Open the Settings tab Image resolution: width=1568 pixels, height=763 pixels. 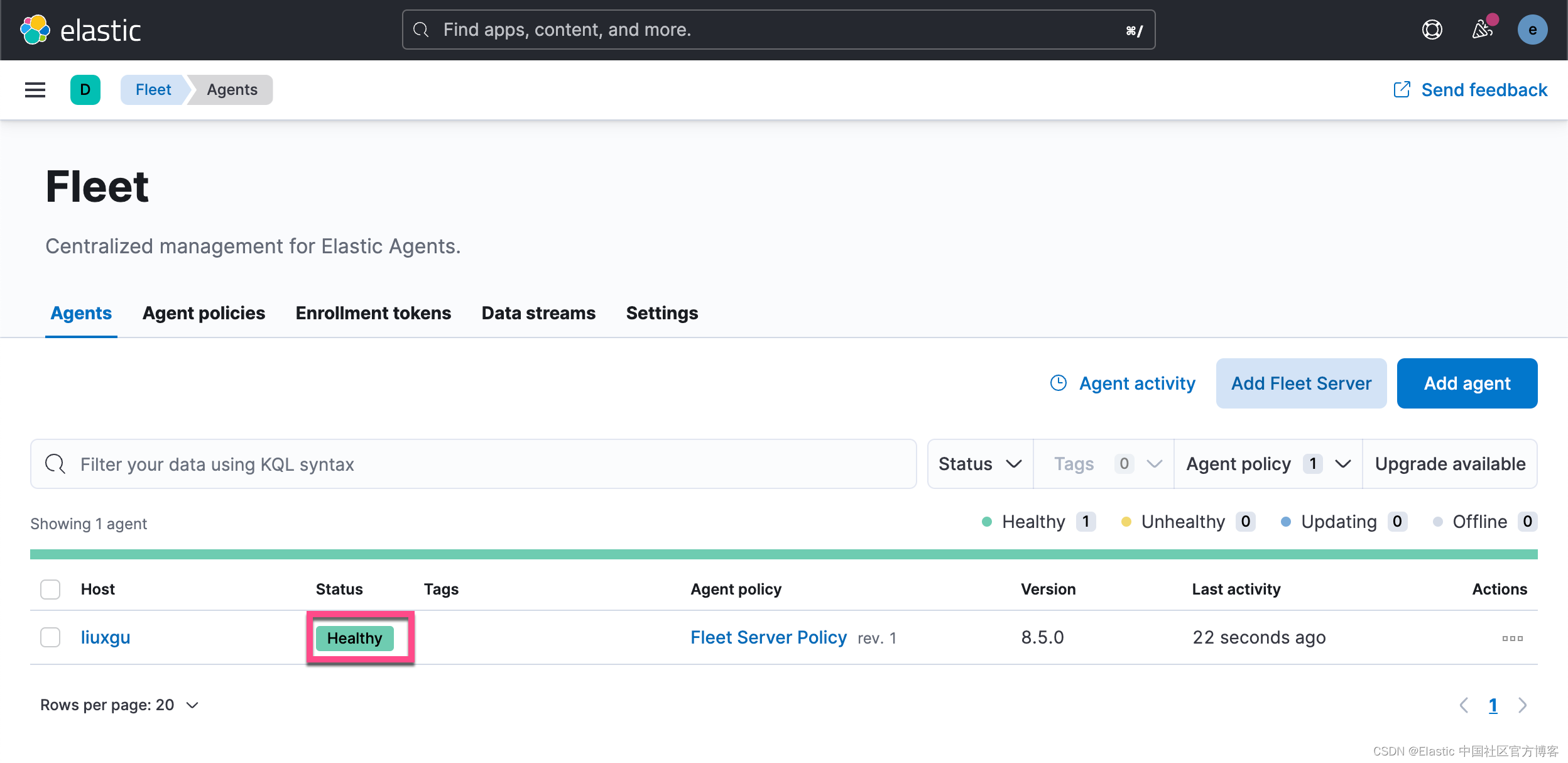tap(662, 313)
